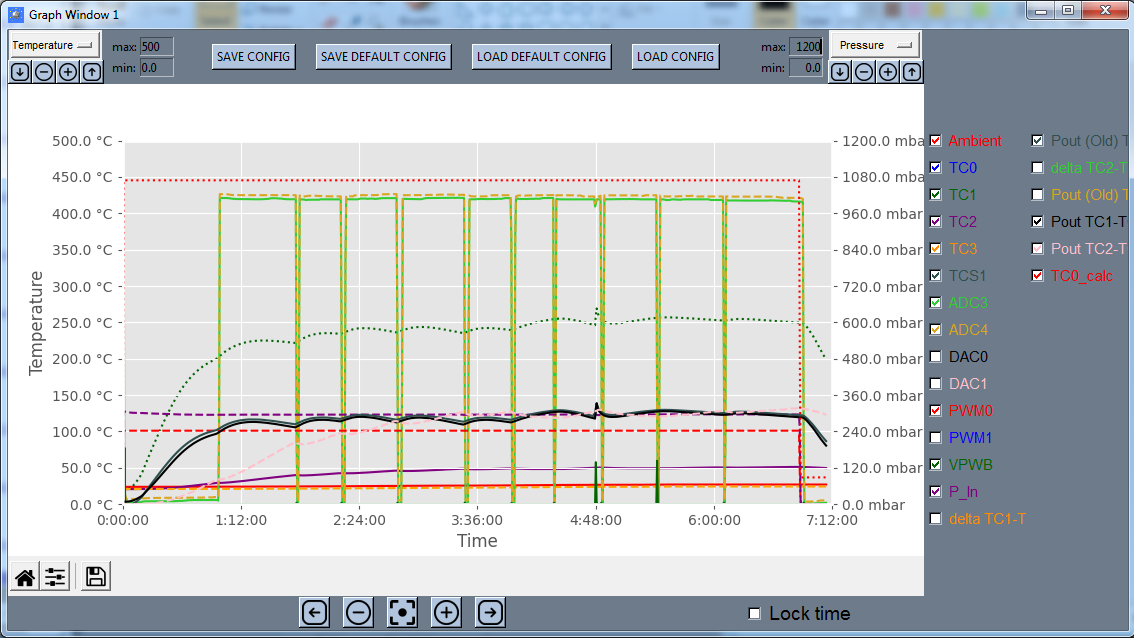Shift Temperature axis up with up-arrow icon

coord(92,72)
